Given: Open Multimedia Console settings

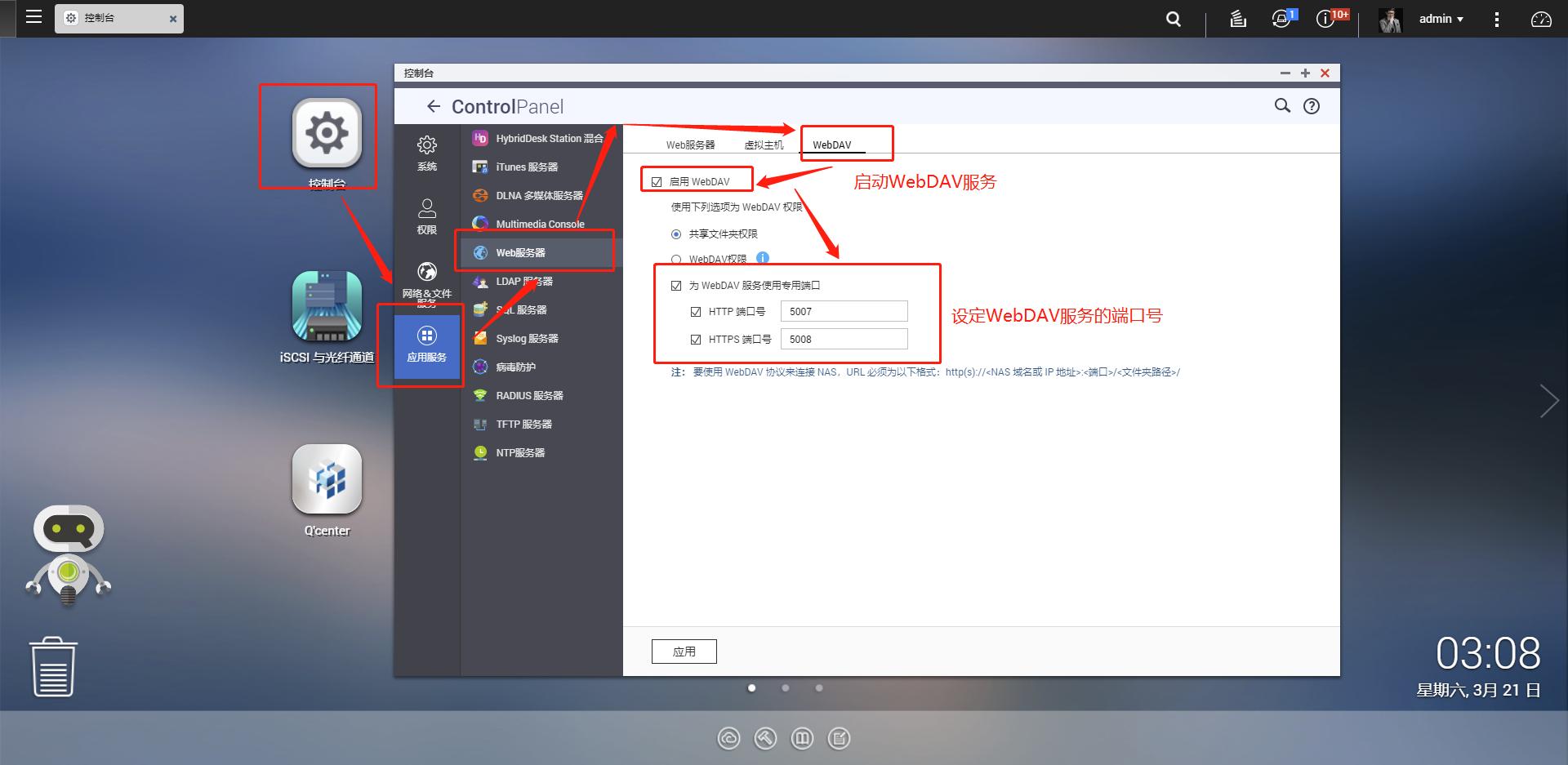Looking at the screenshot, I should pyautogui.click(x=540, y=224).
